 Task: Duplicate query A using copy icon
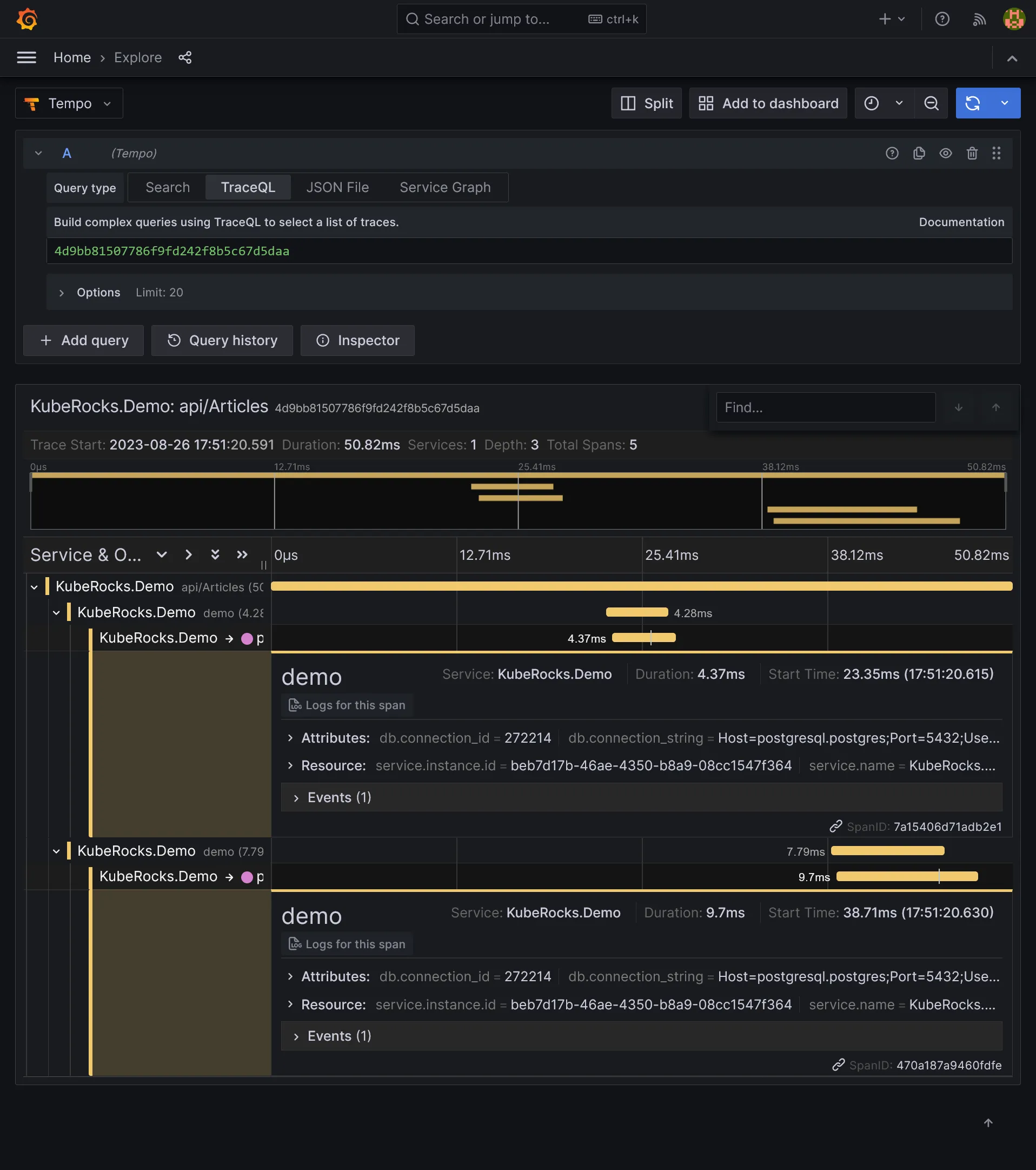[x=919, y=154]
